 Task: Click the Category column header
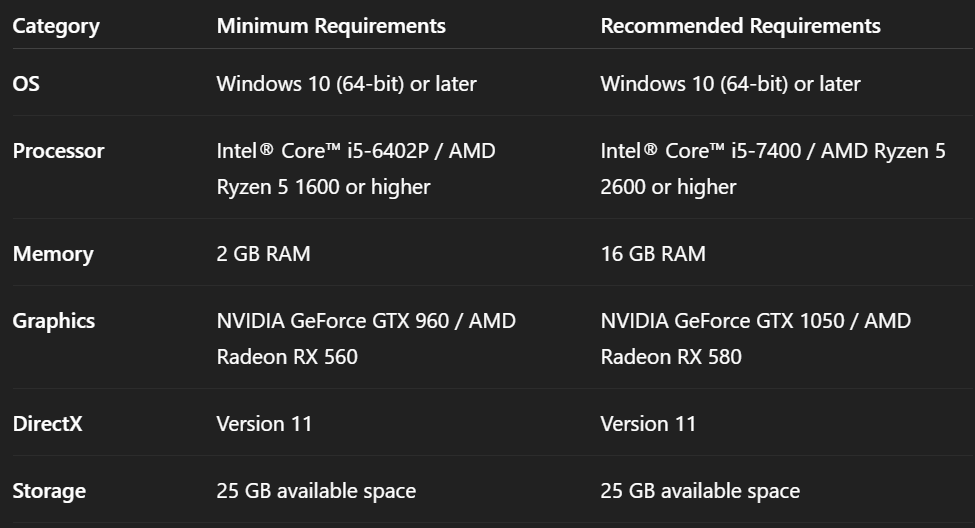tap(55, 26)
